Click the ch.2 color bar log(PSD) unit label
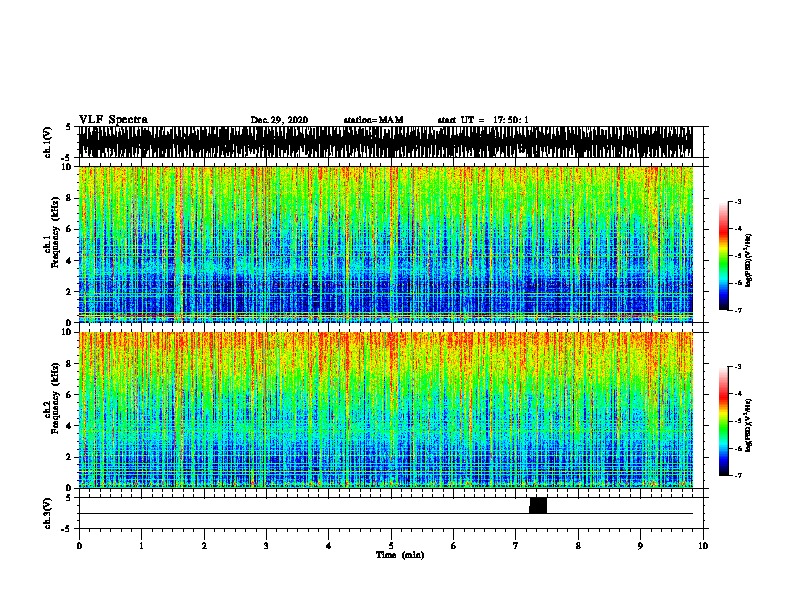 (749, 426)
